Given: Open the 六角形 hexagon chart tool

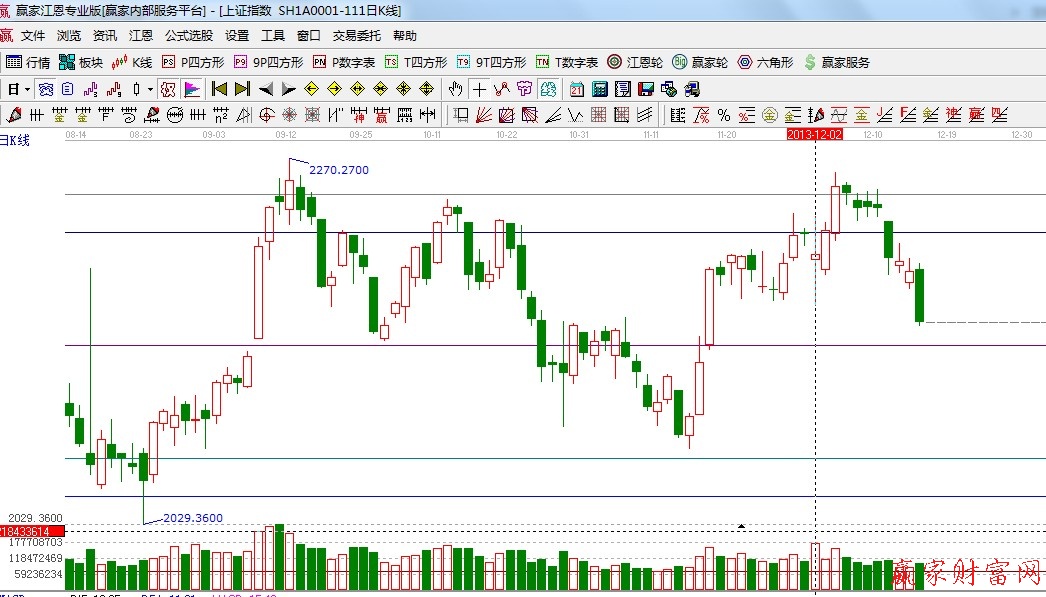Looking at the screenshot, I should (x=765, y=62).
